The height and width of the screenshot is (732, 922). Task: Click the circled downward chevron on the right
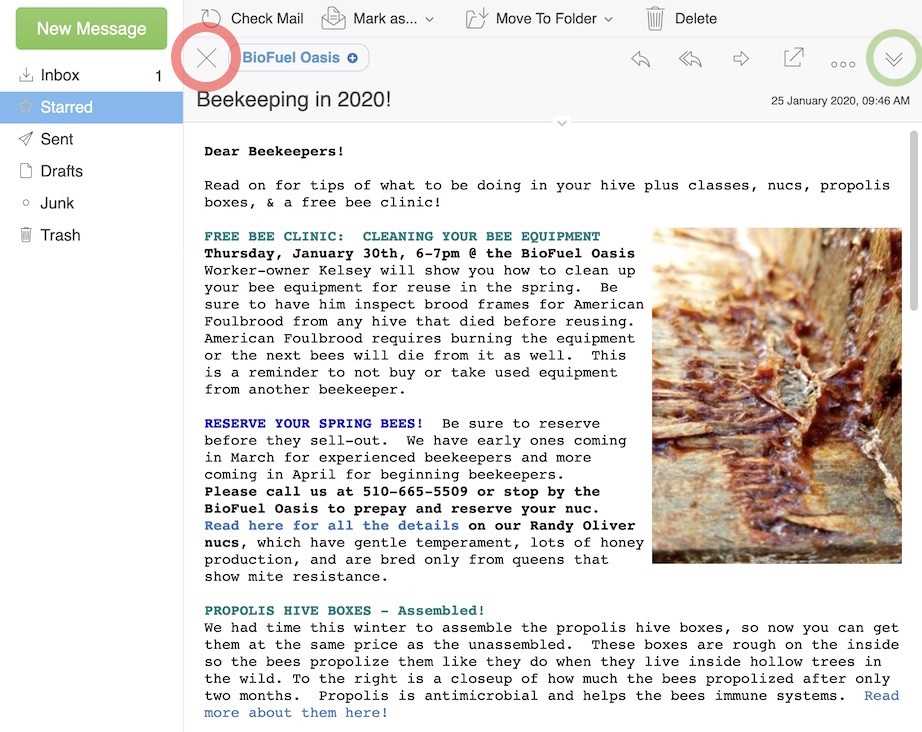[894, 58]
